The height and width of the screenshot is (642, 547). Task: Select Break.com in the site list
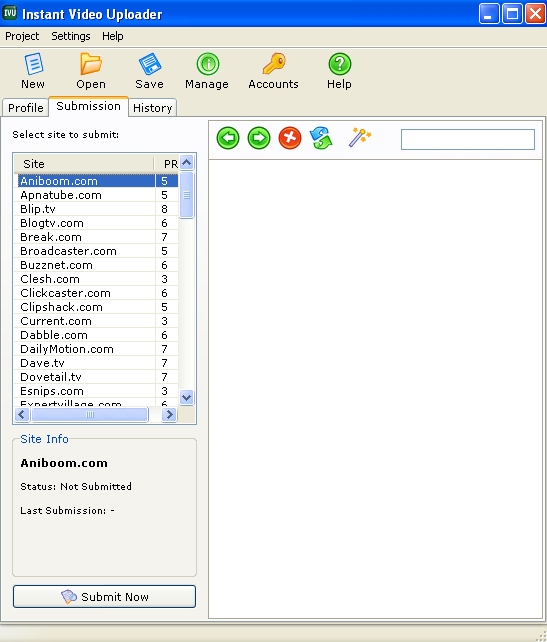point(97,237)
